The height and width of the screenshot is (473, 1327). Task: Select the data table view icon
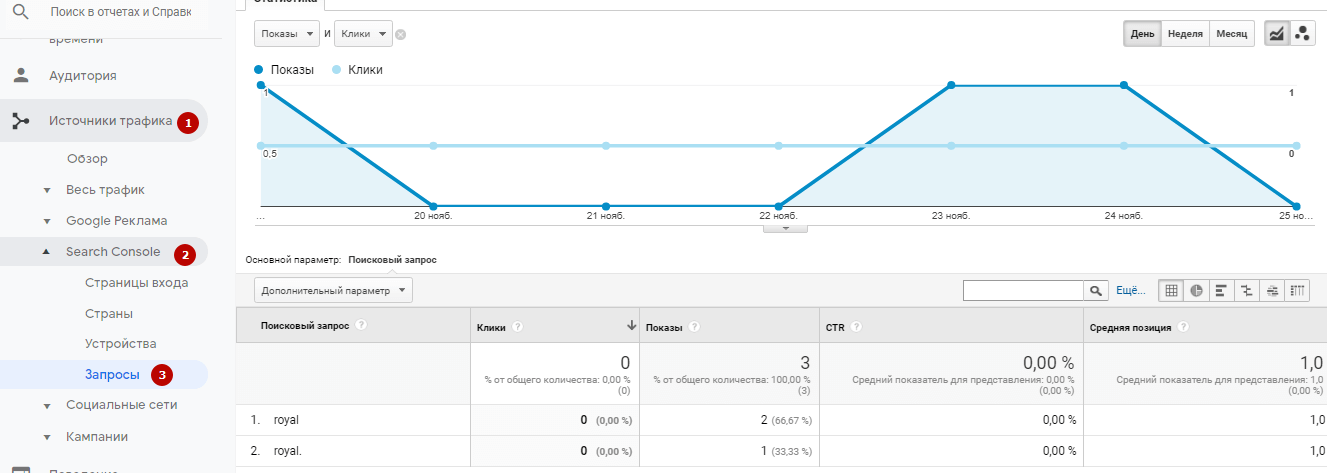pos(1171,290)
